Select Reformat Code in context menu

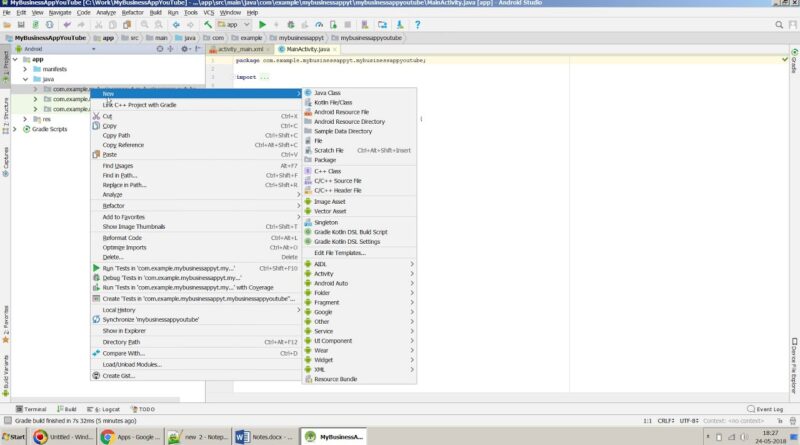tap(195, 238)
